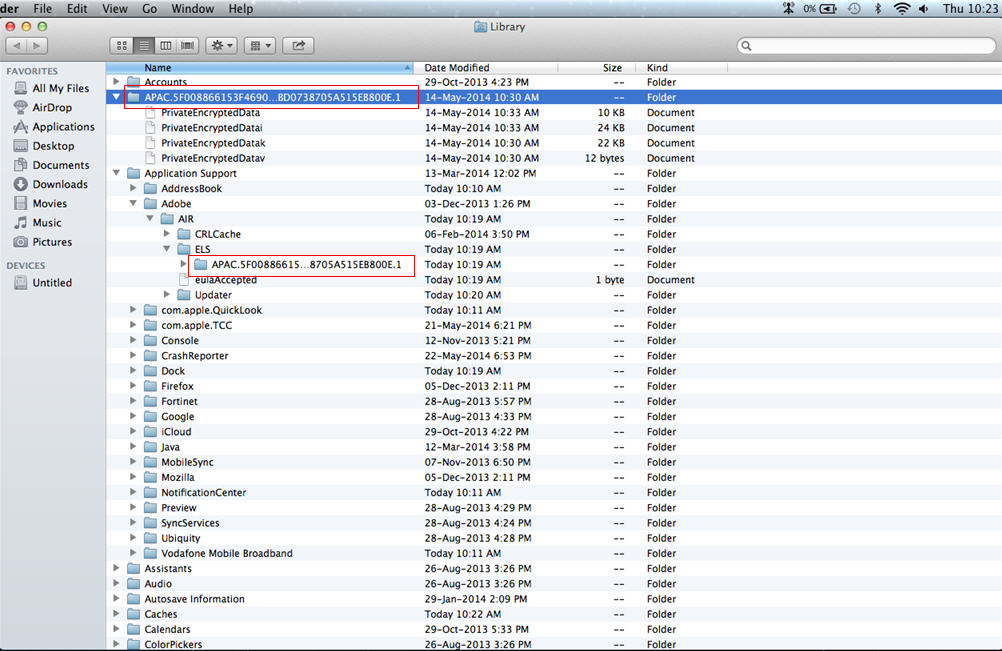Expand the Accounts folder
1002x651 pixels.
click(117, 82)
